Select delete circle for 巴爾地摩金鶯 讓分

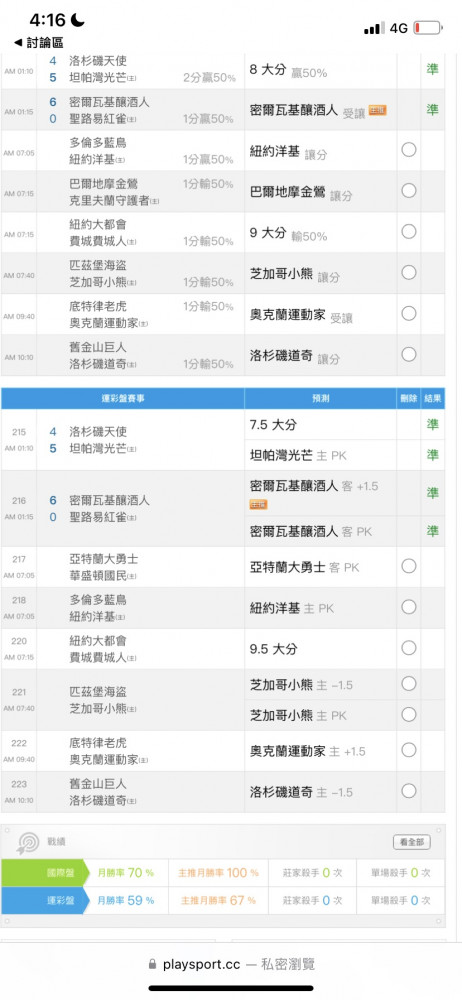click(409, 191)
